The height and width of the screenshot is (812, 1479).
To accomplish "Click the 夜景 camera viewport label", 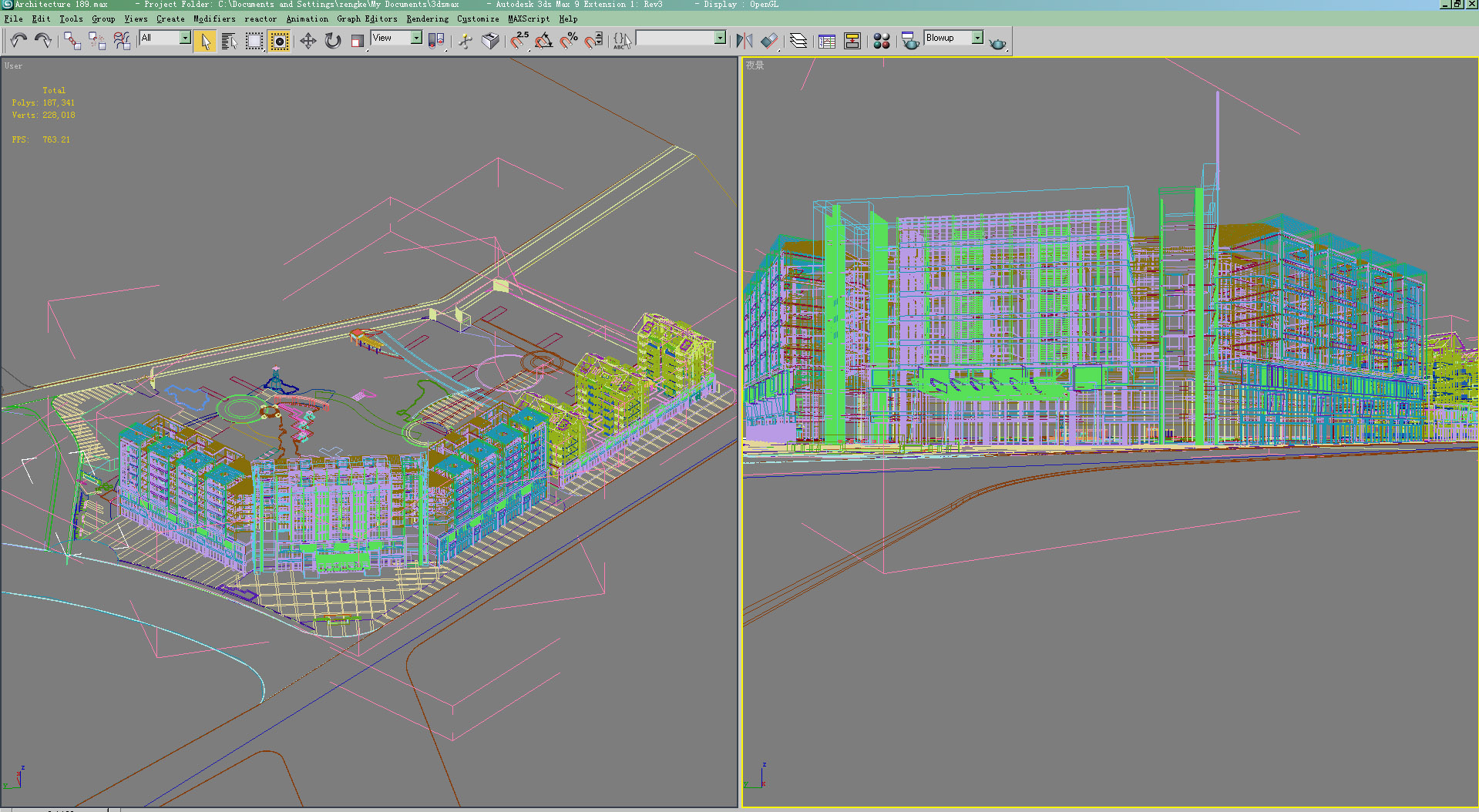I will [x=755, y=65].
